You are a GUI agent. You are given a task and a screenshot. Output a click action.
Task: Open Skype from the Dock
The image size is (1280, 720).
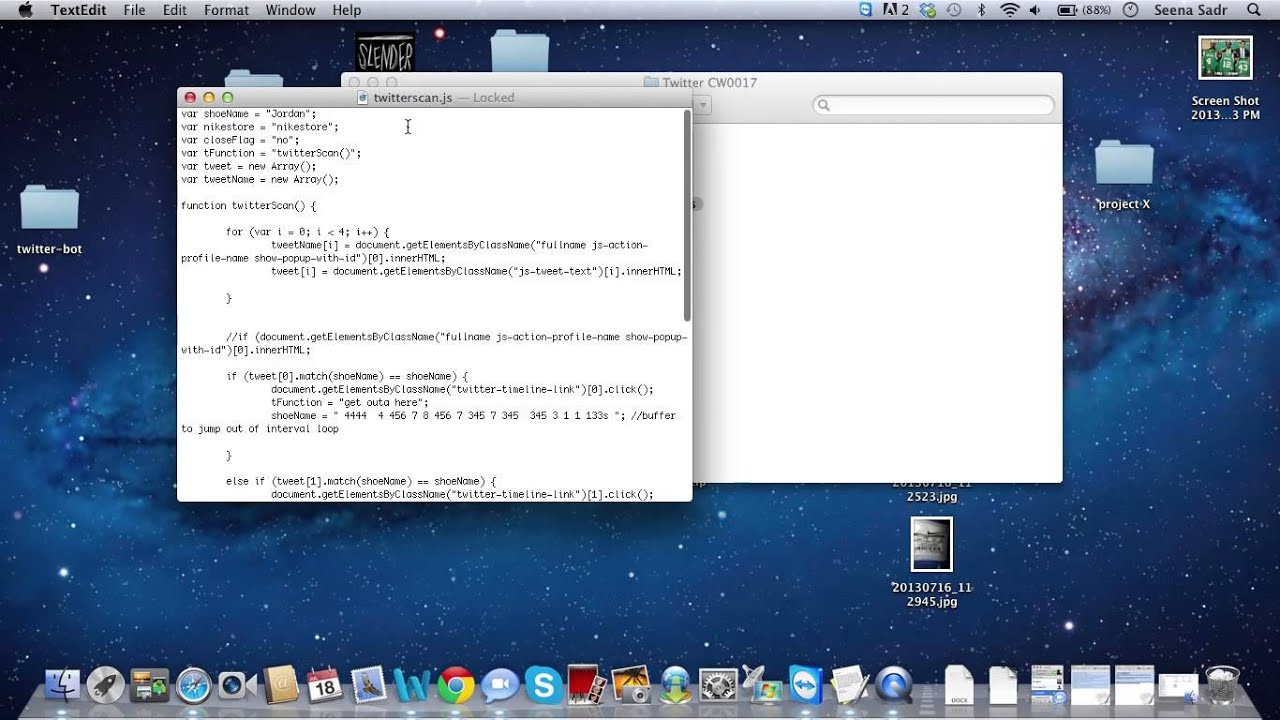point(544,685)
